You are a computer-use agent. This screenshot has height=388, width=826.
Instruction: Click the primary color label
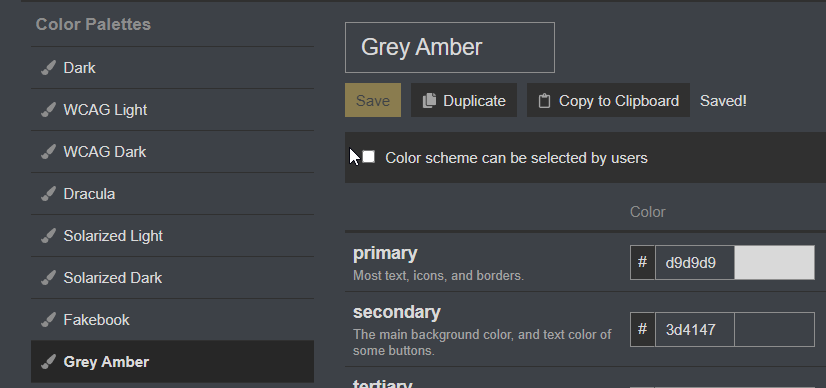coord(385,253)
